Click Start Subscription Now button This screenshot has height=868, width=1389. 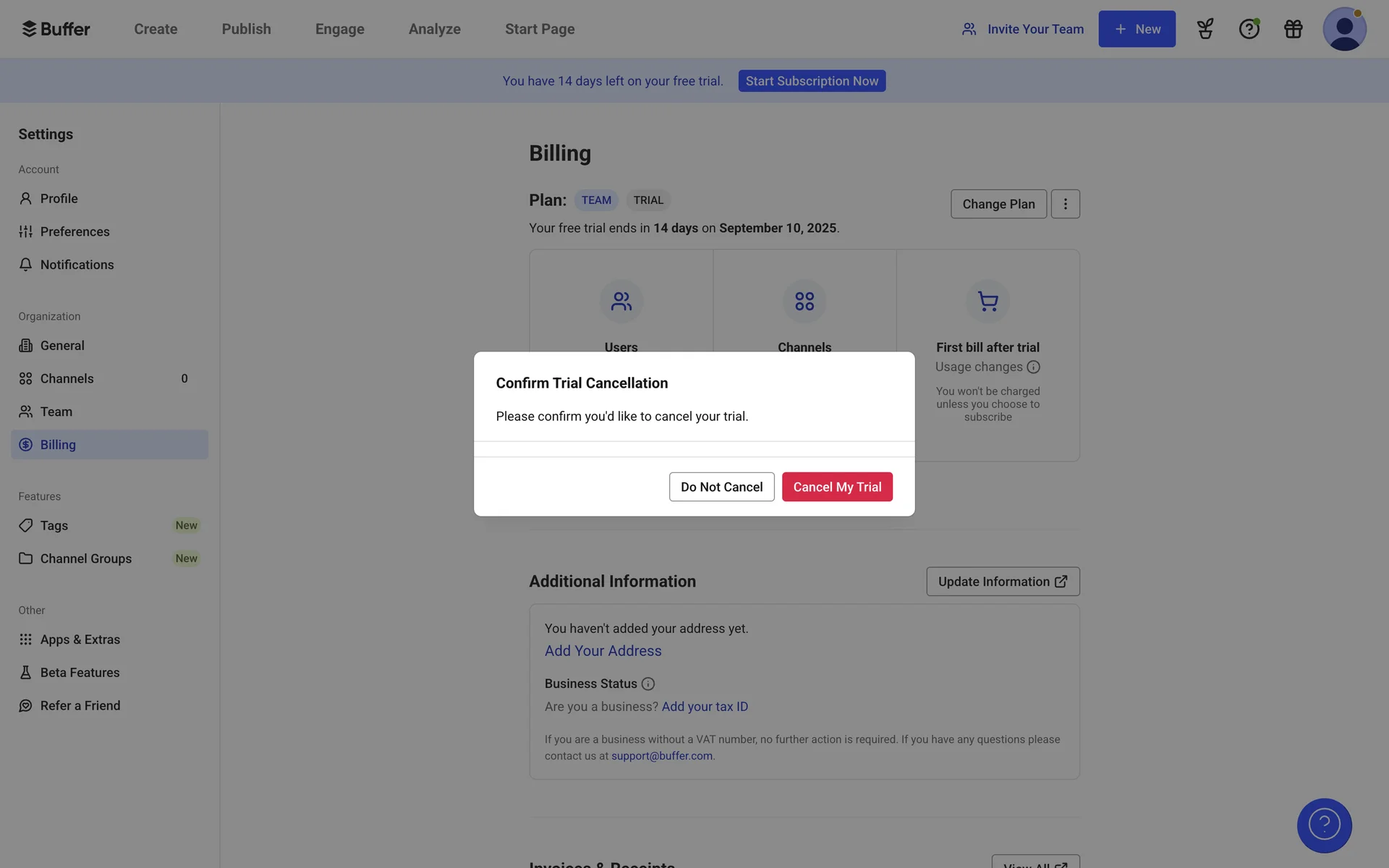coord(812,81)
